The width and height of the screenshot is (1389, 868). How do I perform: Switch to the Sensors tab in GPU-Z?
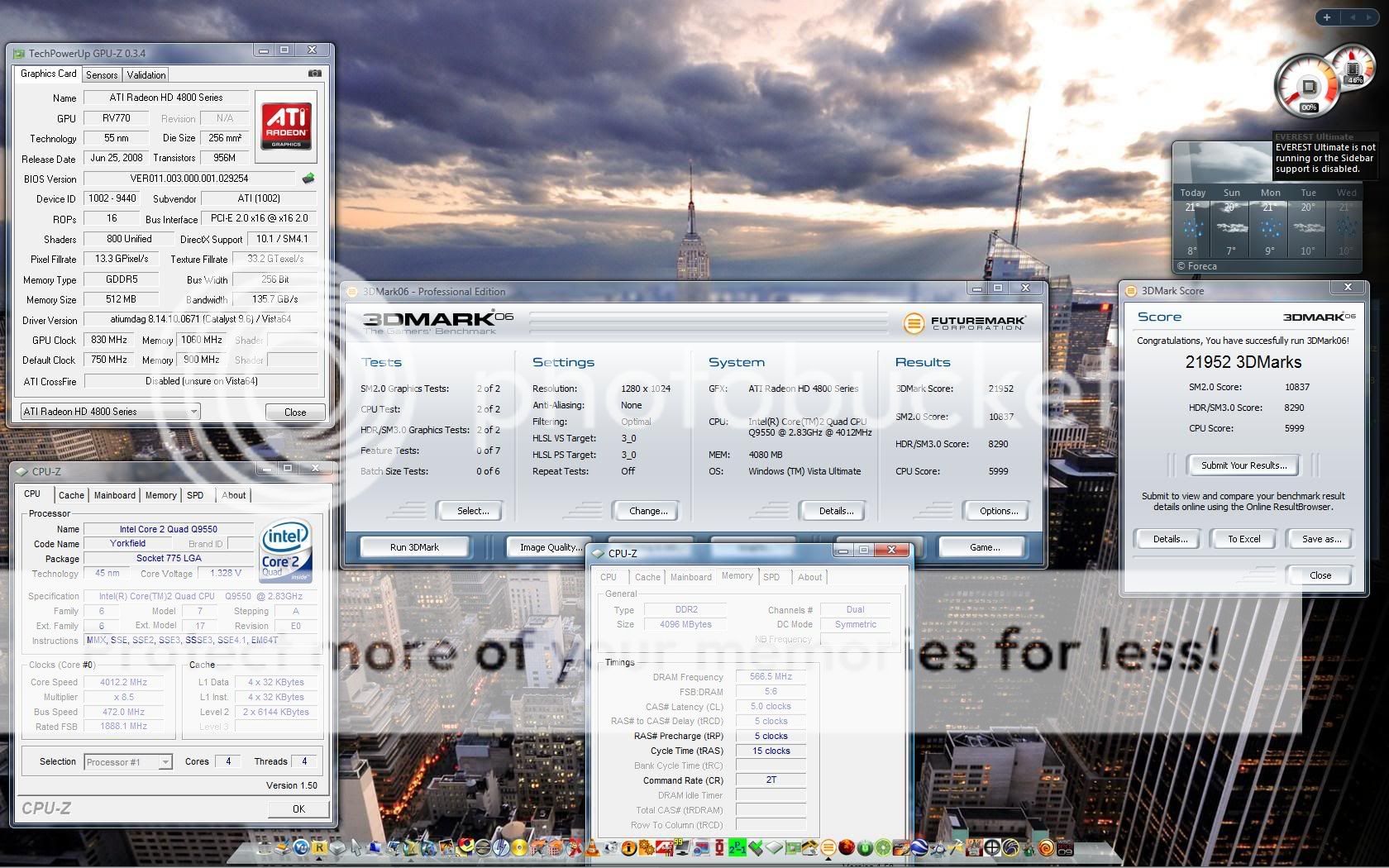(102, 74)
